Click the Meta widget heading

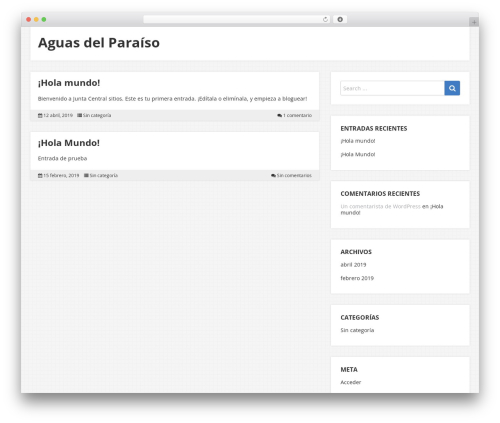tap(349, 370)
